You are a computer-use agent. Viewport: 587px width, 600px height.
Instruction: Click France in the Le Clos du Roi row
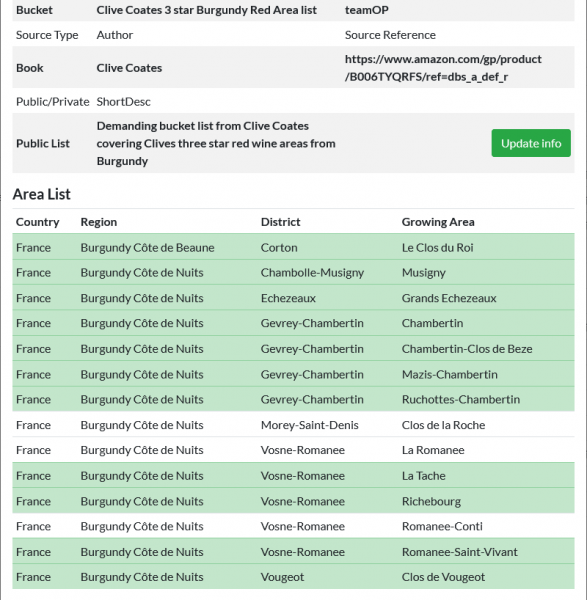click(x=33, y=248)
